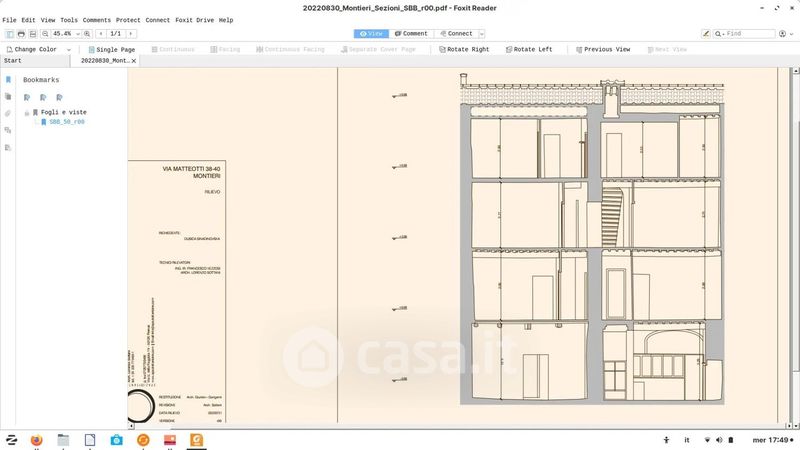Switch to the Start tab
This screenshot has width=800, height=450.
tap(13, 61)
